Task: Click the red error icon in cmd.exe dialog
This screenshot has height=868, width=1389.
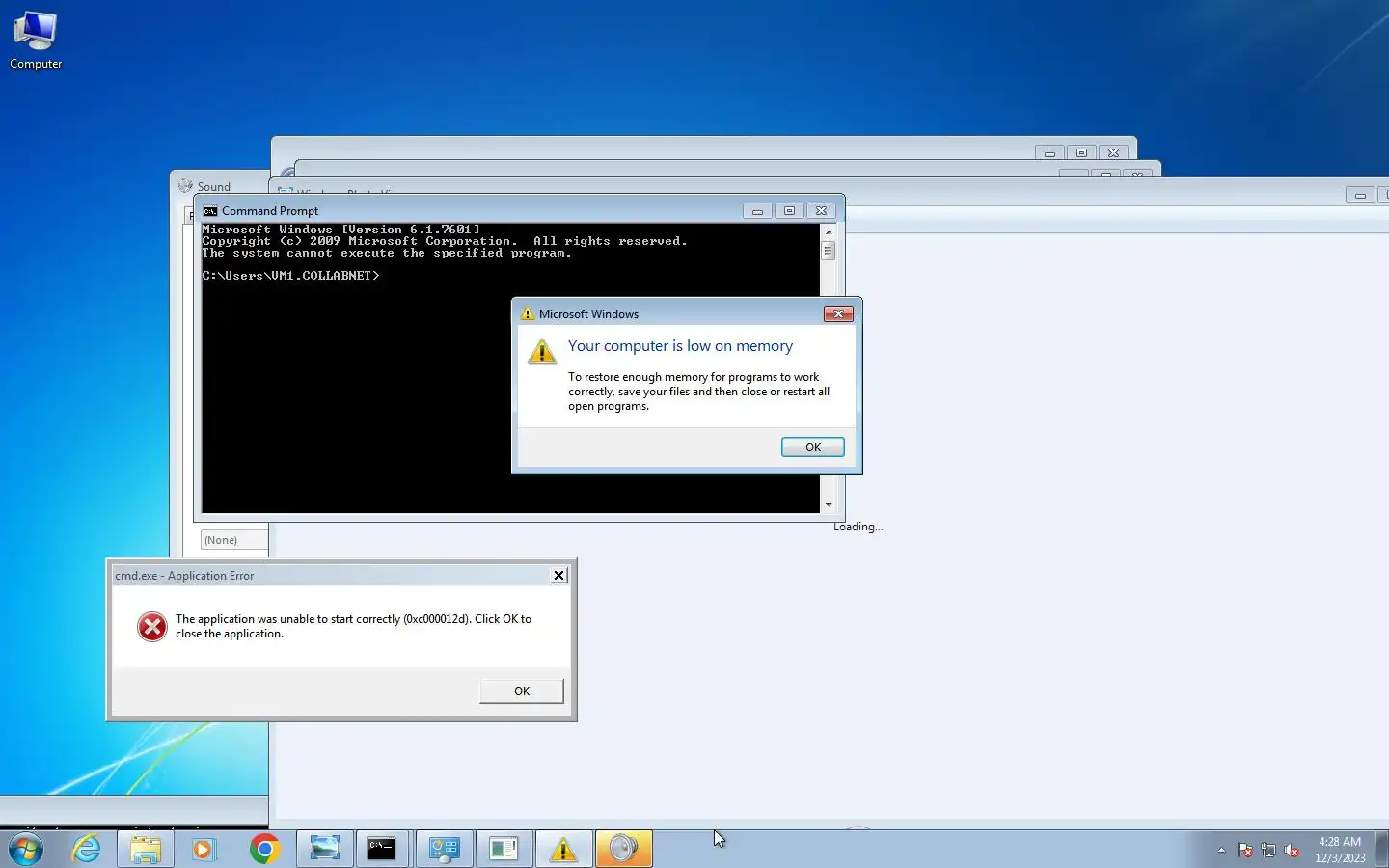Action: click(x=151, y=627)
